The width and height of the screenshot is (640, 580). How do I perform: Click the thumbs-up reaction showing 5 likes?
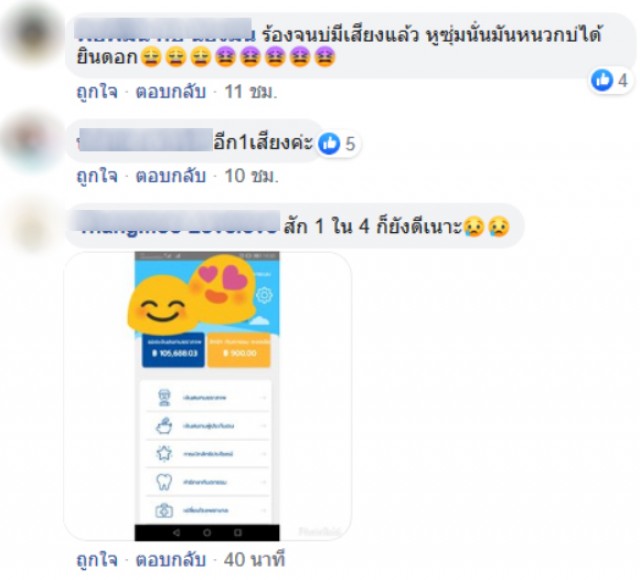338,144
